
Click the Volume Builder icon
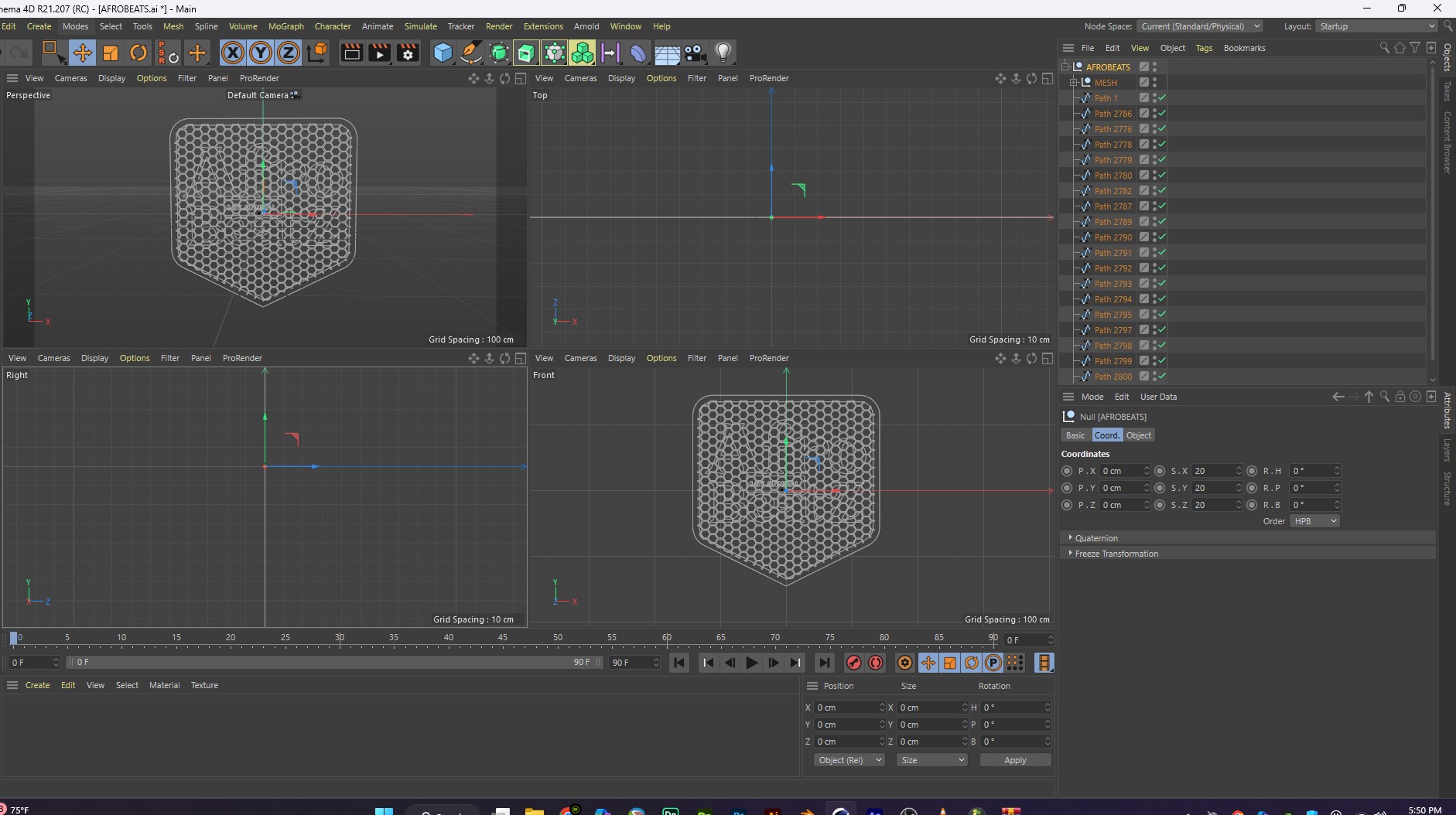click(582, 53)
